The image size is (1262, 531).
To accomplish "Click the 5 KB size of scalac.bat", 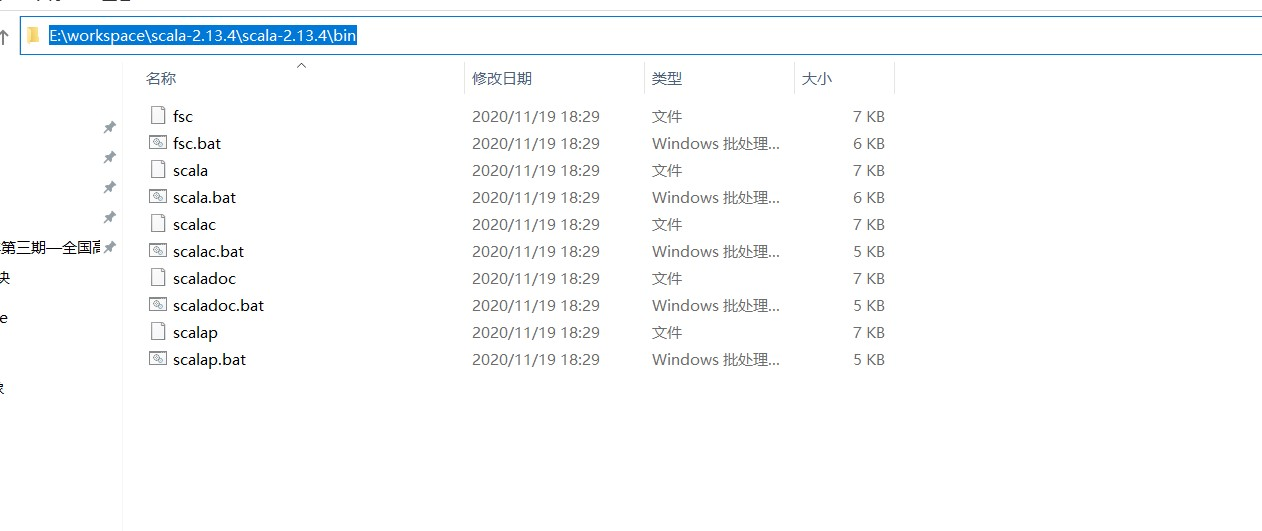I will pos(869,251).
